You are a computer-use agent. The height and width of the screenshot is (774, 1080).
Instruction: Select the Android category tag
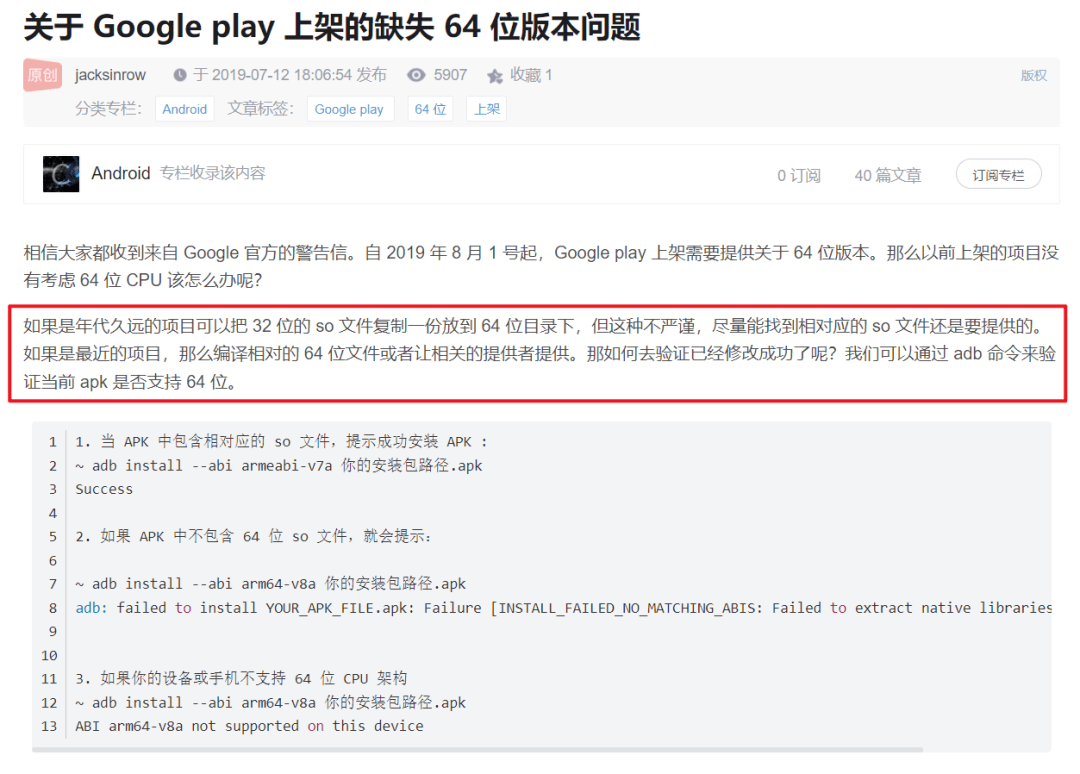[184, 108]
